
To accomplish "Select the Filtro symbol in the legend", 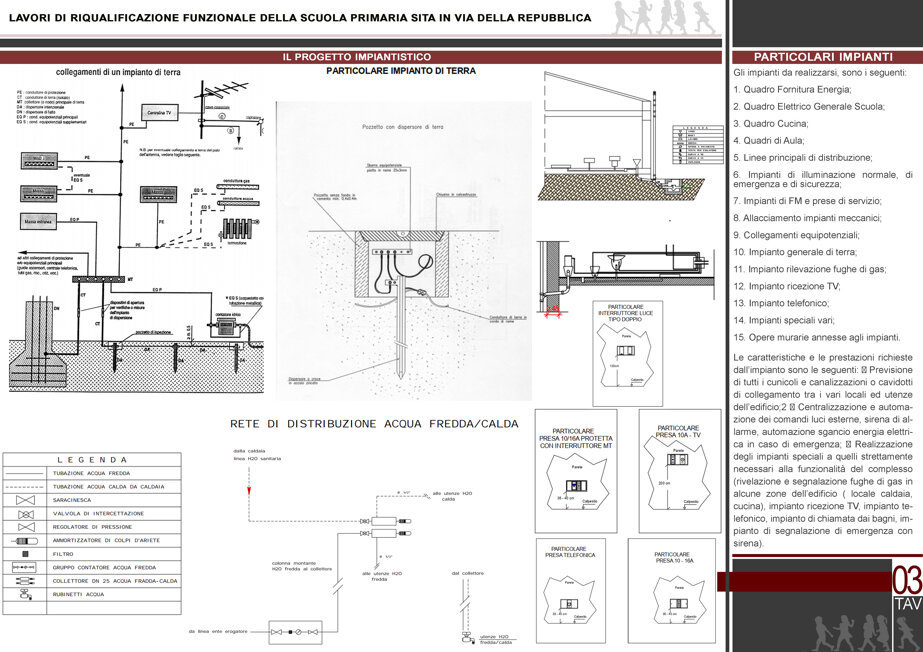I will point(25,554).
